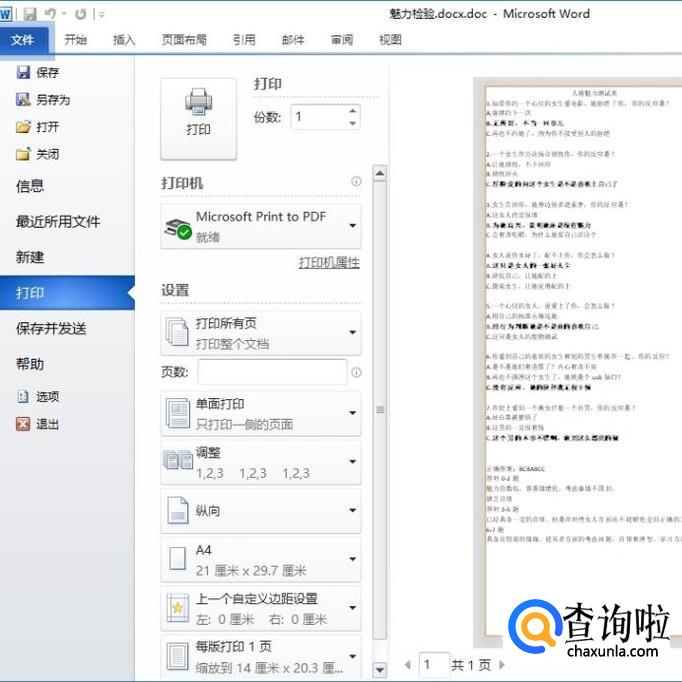The image size is (682, 682).
Task: Select 打印 in the backstage menu
Action: (x=67, y=293)
